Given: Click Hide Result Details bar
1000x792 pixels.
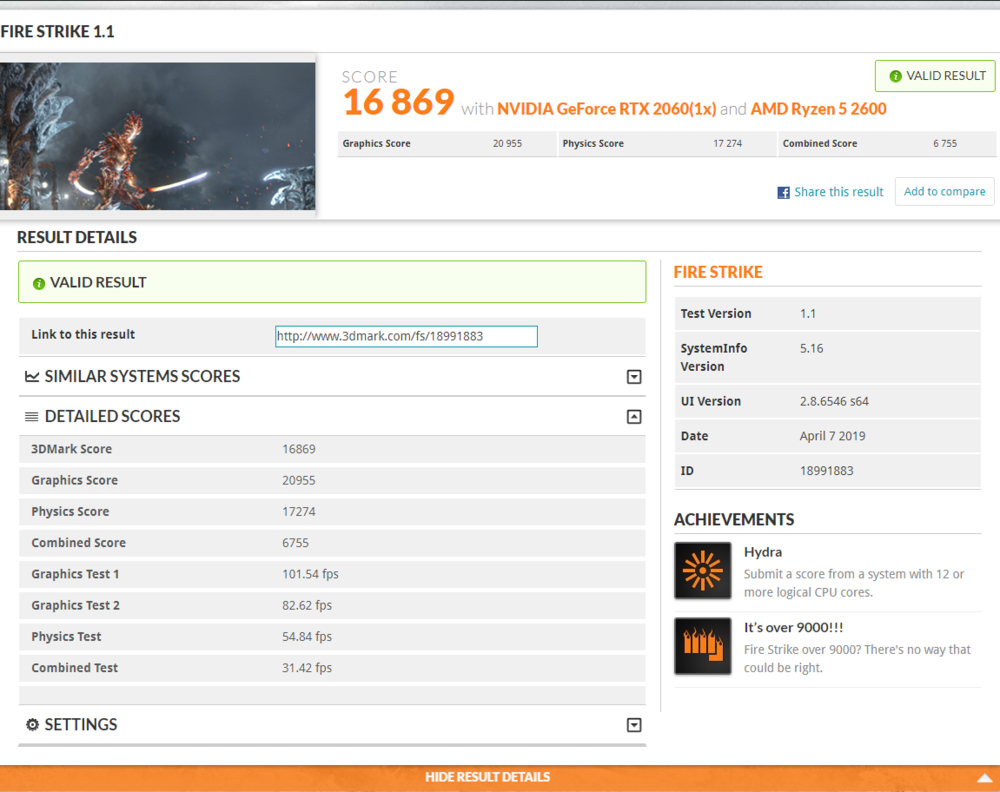Looking at the screenshot, I should (488, 777).
